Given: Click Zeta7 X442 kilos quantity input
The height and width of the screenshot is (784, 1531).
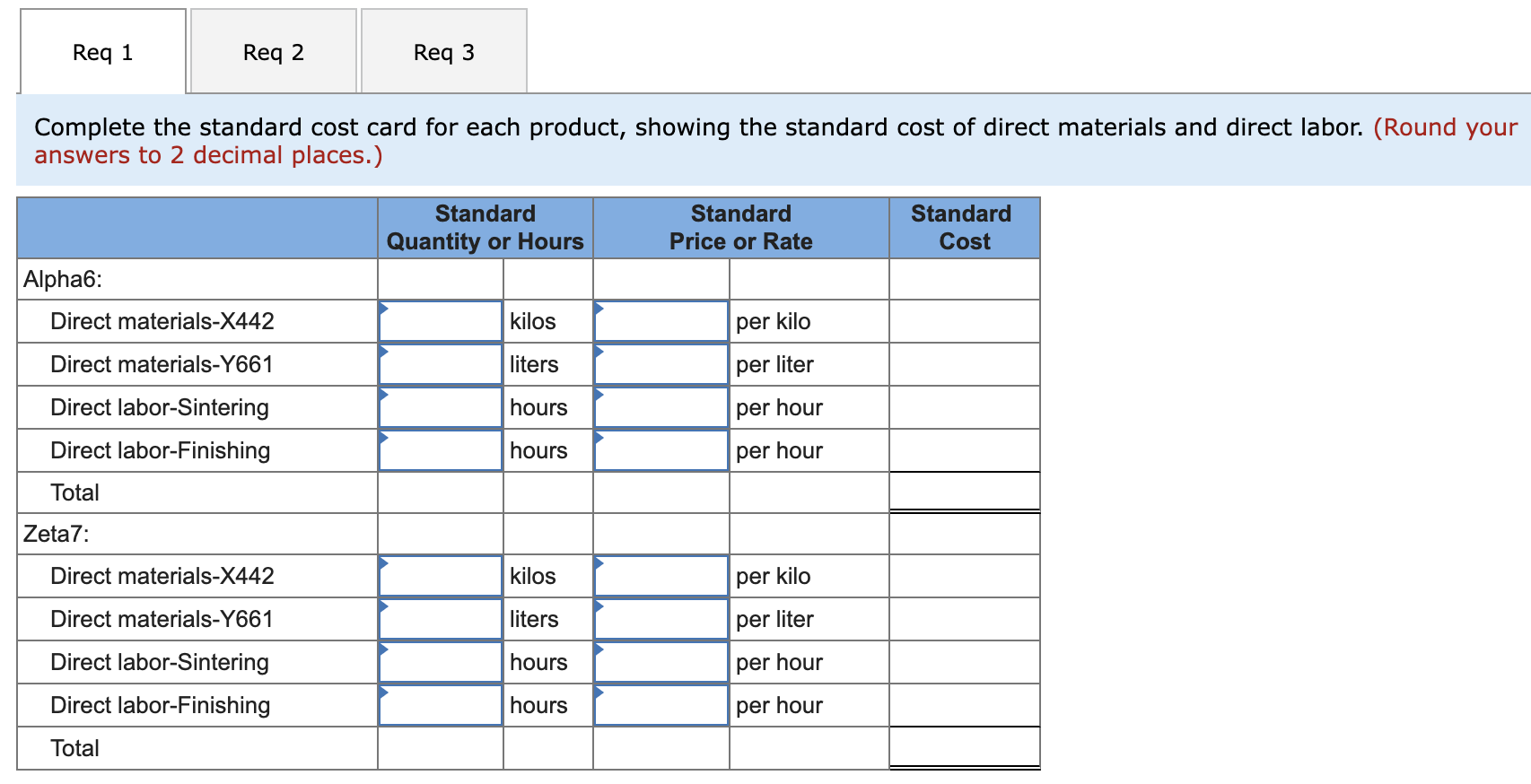Looking at the screenshot, I should click(440, 576).
